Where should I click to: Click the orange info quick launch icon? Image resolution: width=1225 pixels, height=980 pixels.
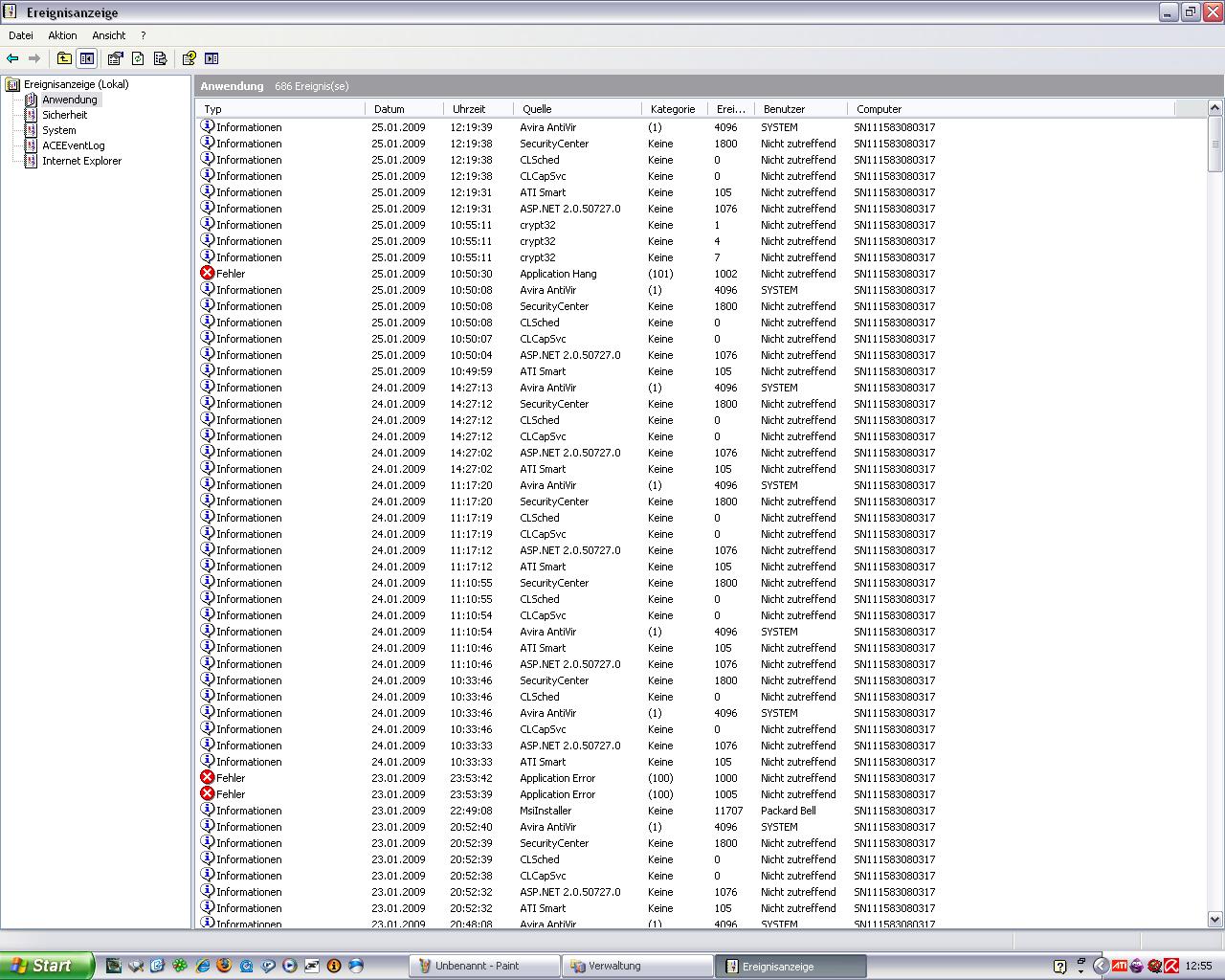(334, 966)
